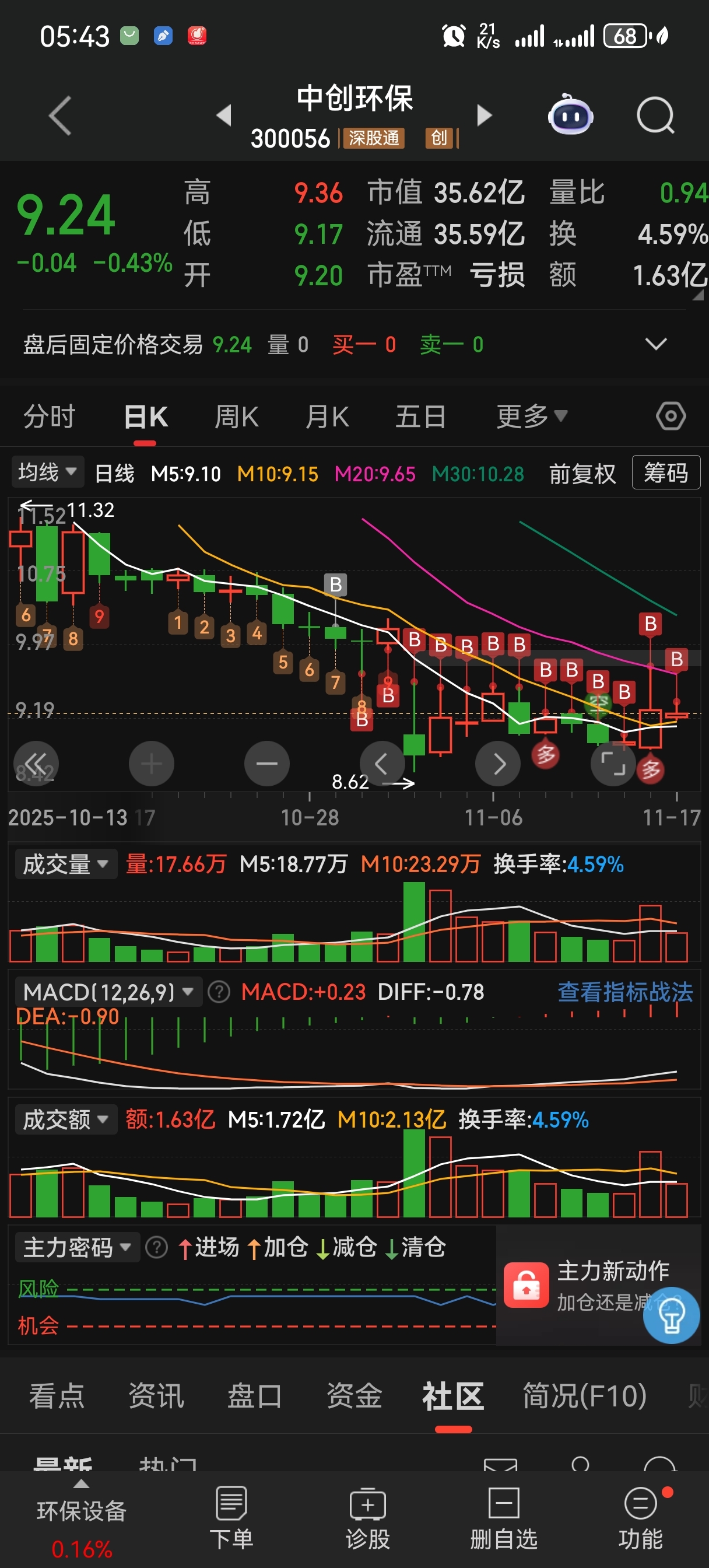Select 五日 chart tab

(420, 417)
